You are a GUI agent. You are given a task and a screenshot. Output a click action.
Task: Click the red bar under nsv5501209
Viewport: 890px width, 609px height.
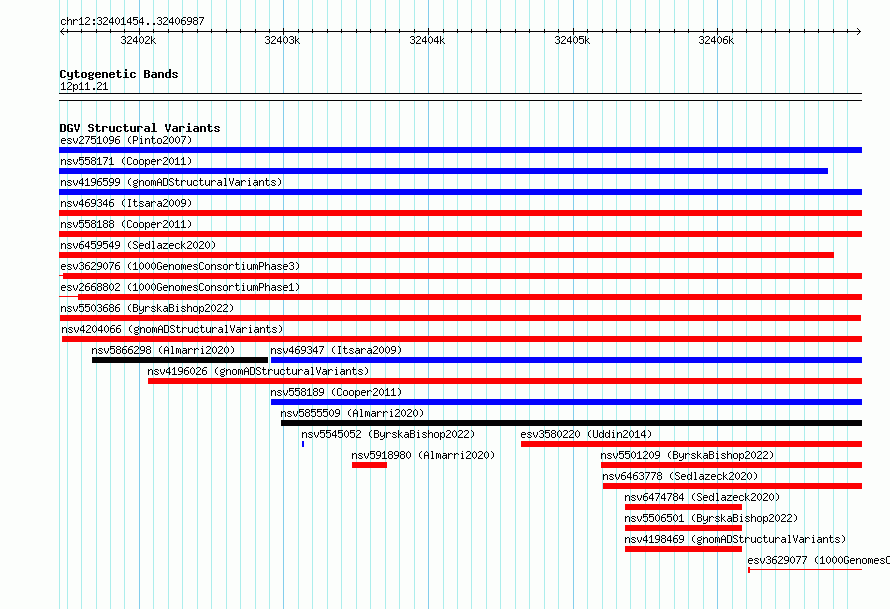pyautogui.click(x=732, y=465)
